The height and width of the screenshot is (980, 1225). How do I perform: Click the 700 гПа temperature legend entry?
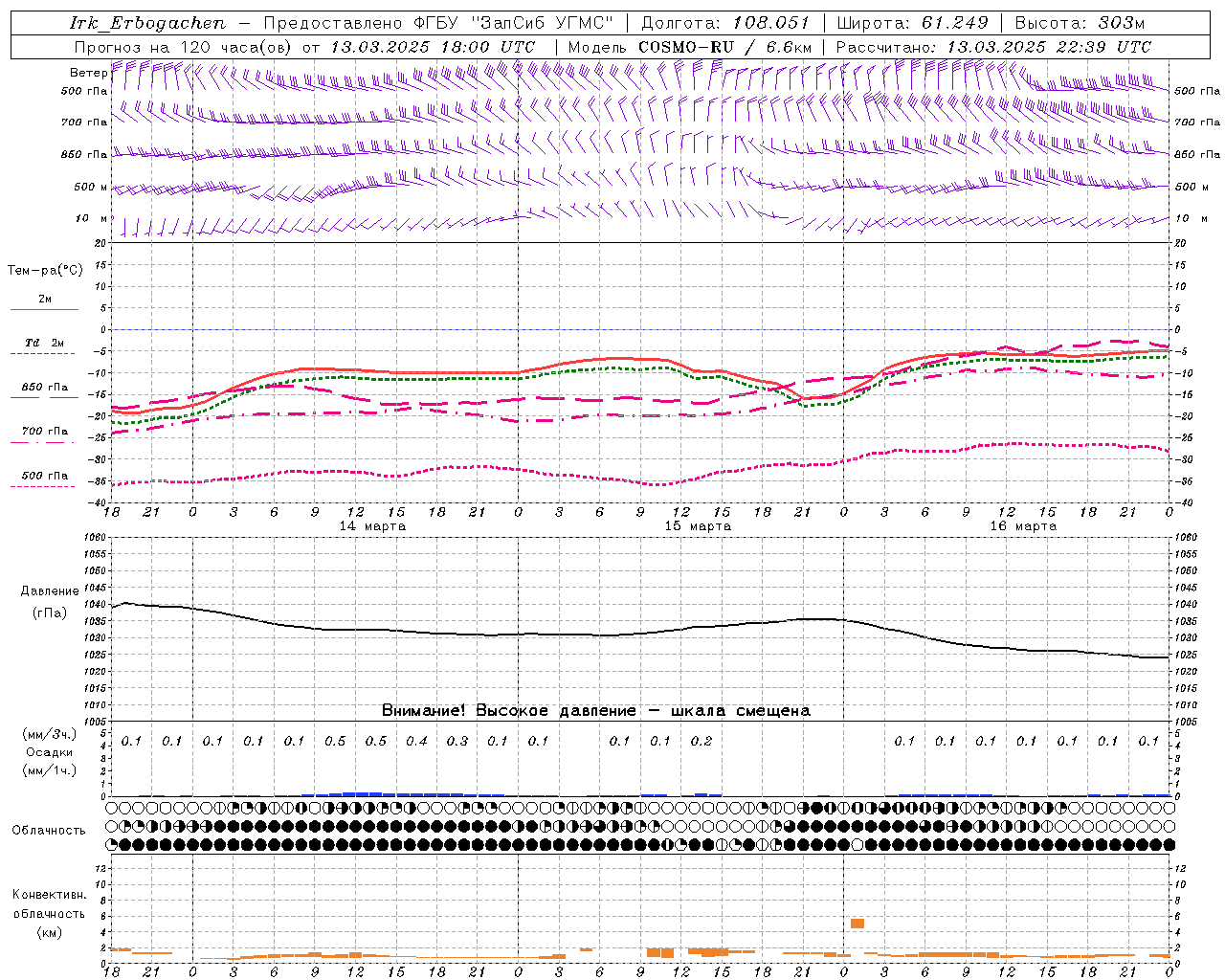point(44,431)
